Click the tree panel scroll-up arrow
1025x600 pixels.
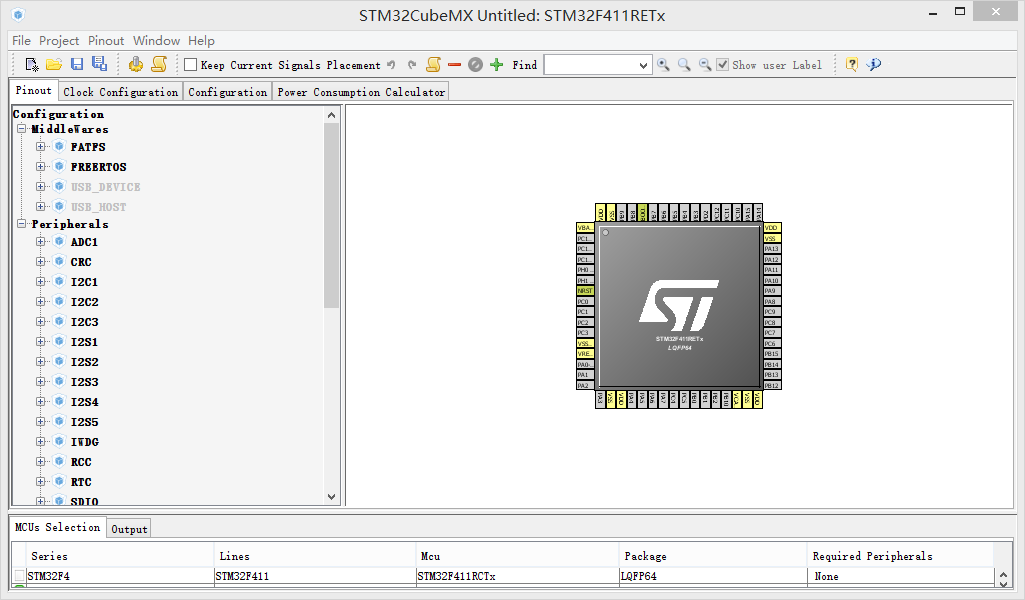point(331,115)
